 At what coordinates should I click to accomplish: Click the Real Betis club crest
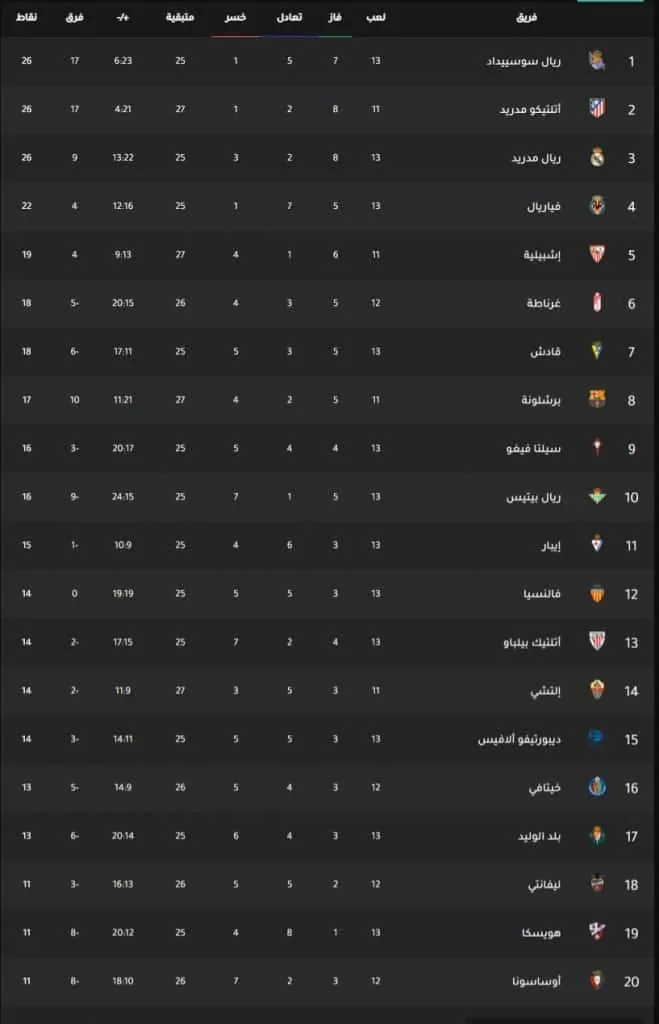(597, 496)
